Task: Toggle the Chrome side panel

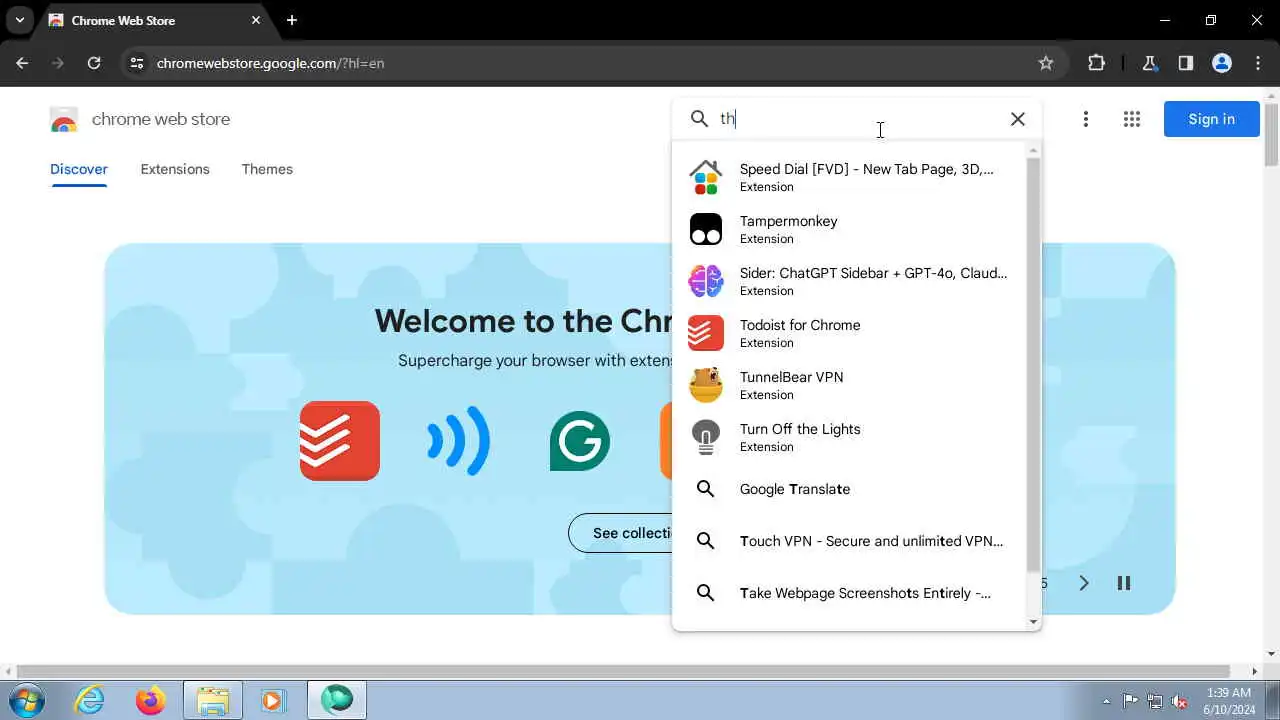Action: [1186, 63]
